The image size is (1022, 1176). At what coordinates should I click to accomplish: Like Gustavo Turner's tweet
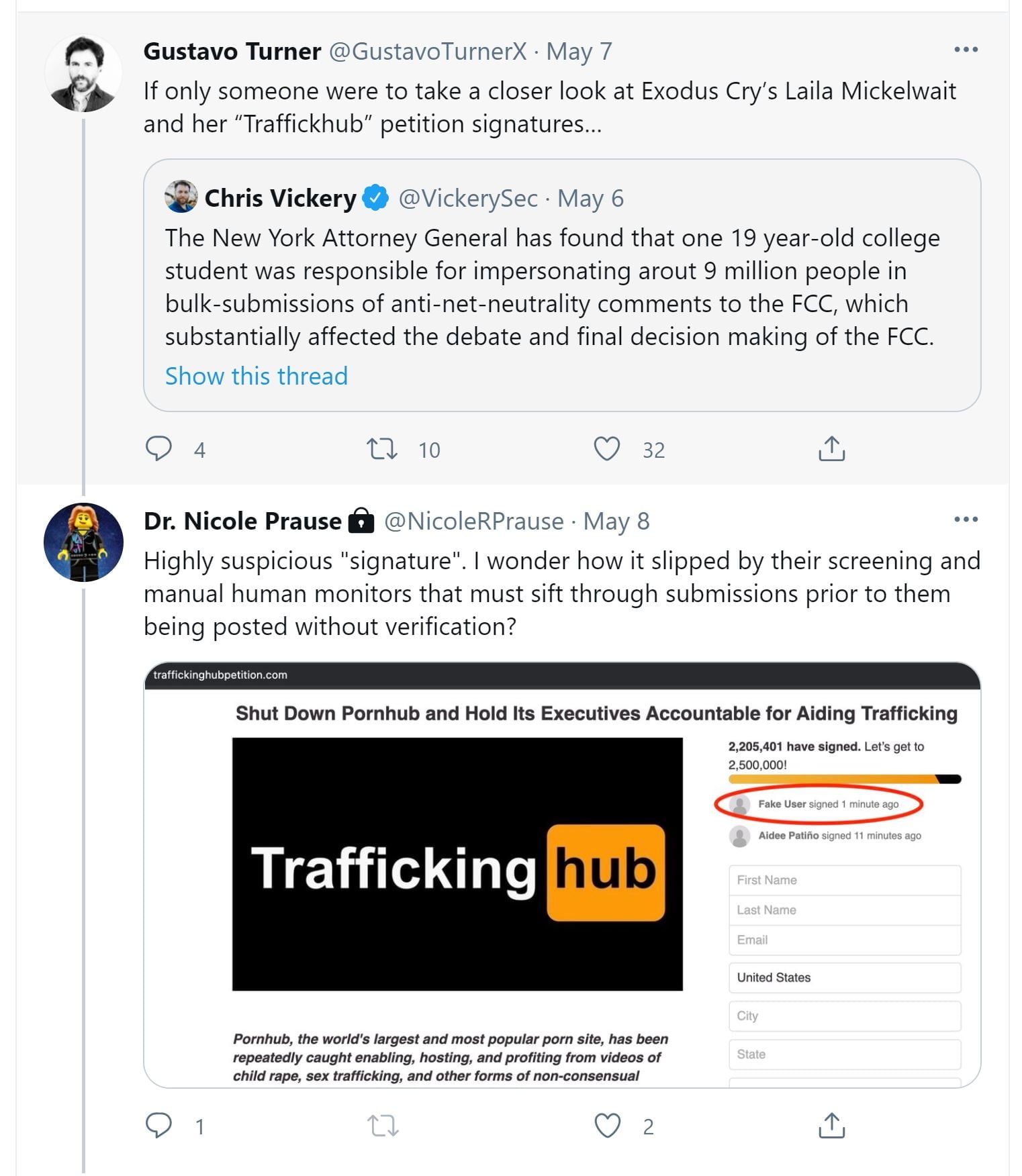click(607, 448)
